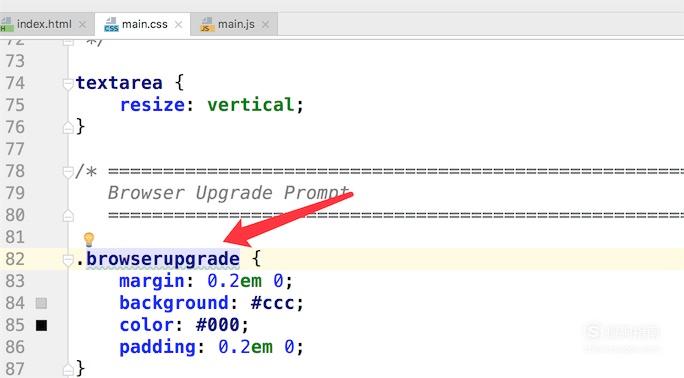Click the CSS file icon on main.css tab

[111, 25]
